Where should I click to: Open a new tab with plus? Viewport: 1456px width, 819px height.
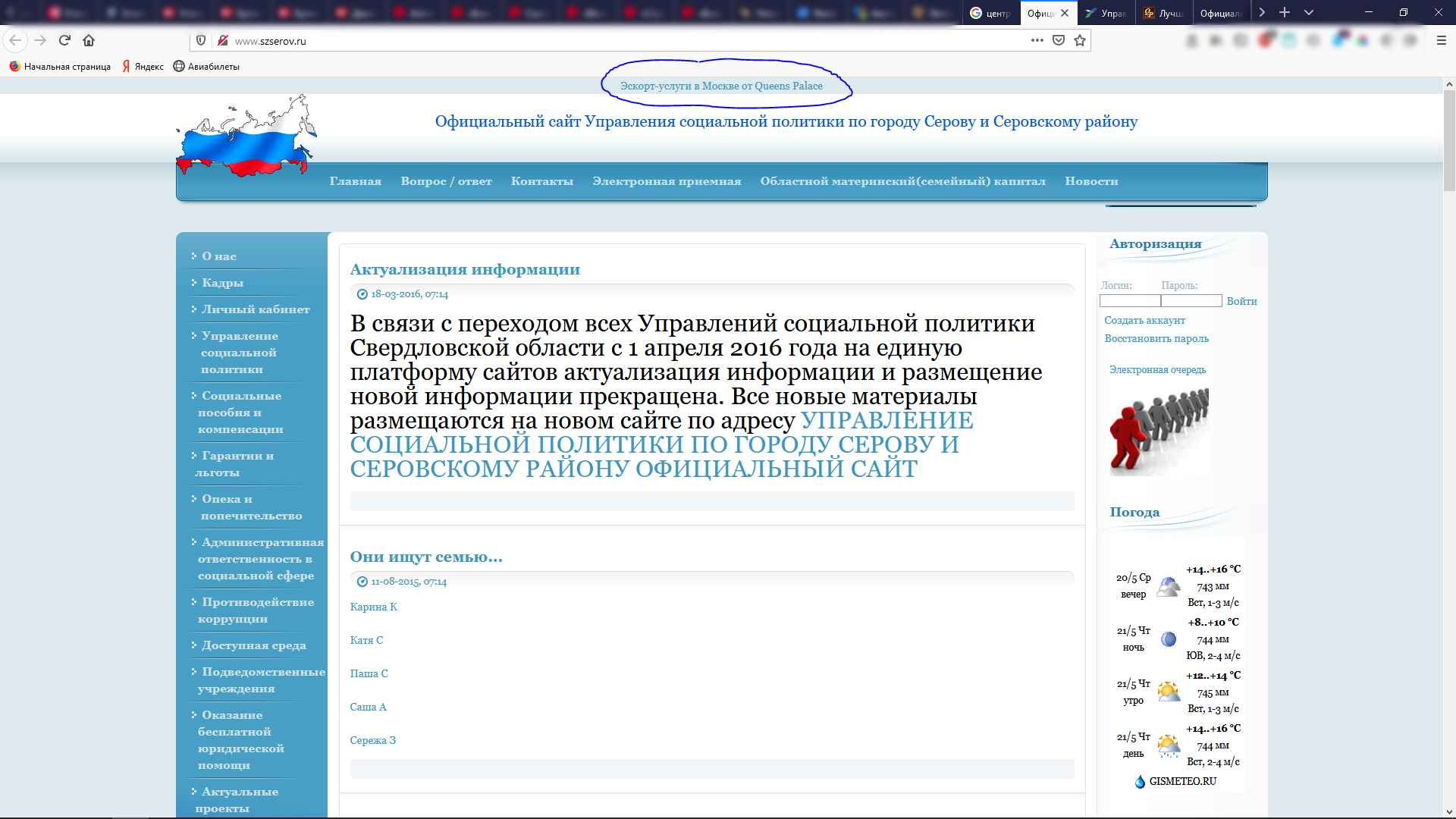tap(1285, 12)
